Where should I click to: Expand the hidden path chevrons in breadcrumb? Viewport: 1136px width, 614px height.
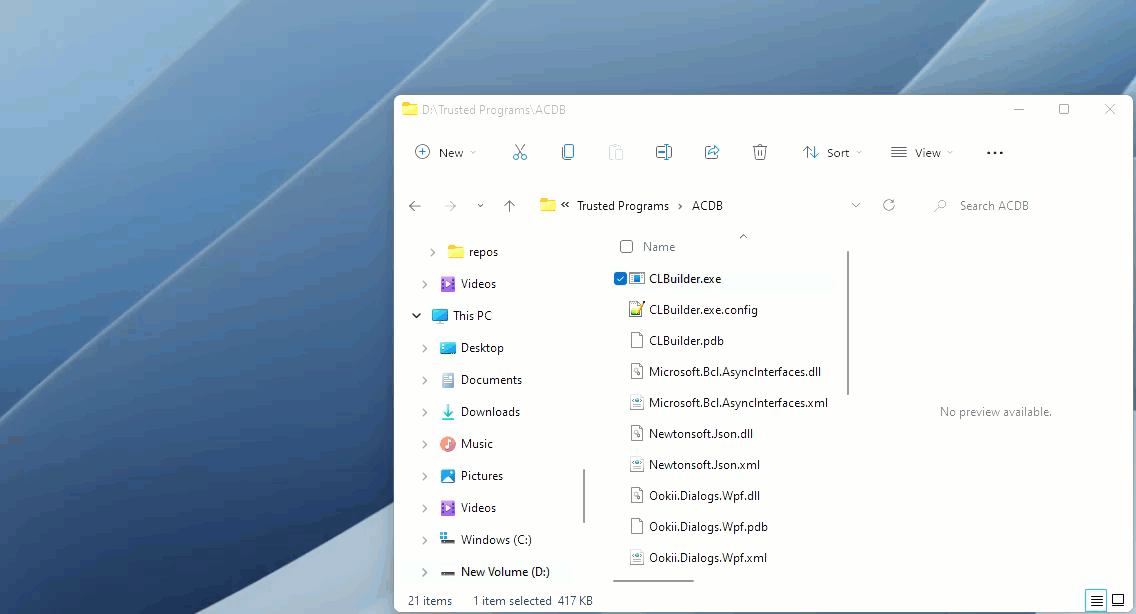tap(565, 205)
